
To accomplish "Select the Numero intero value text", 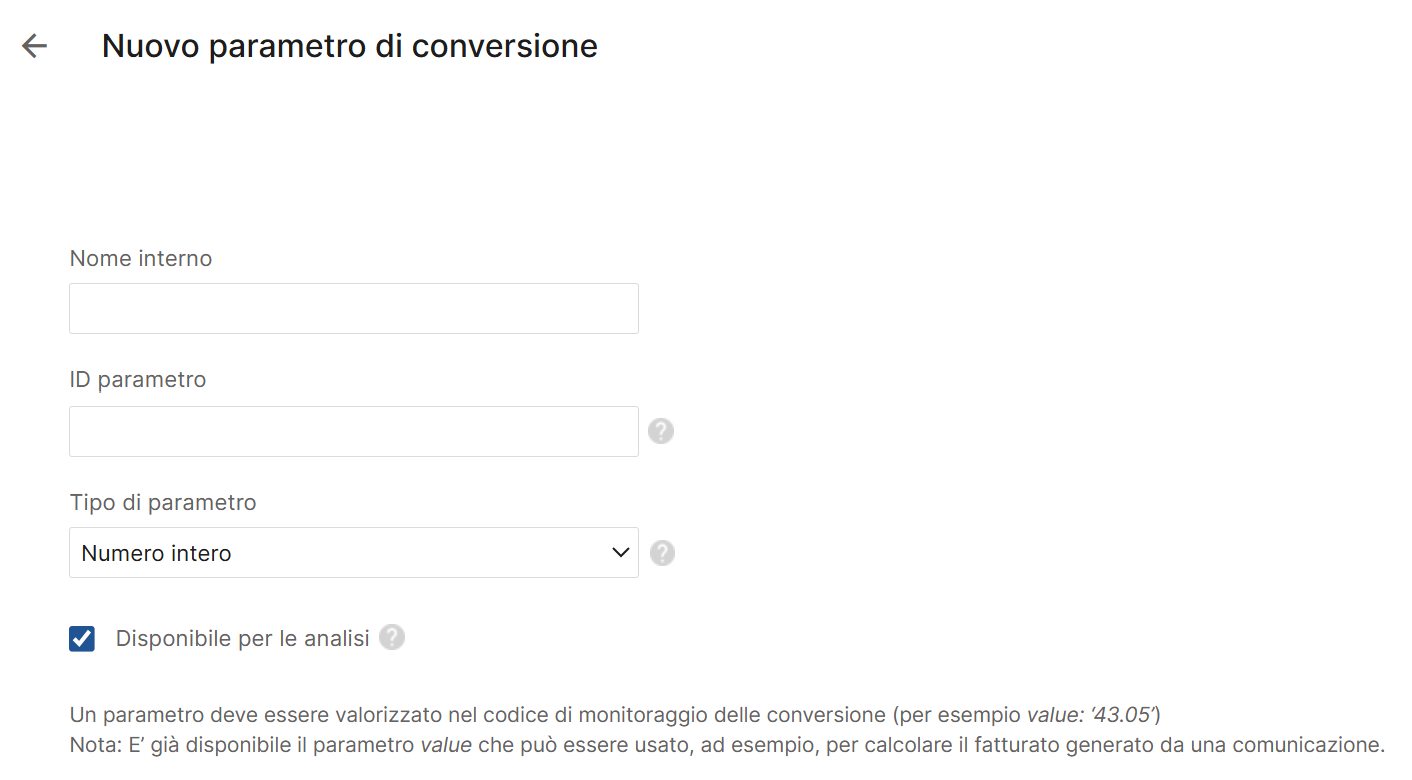I will pyautogui.click(x=156, y=553).
